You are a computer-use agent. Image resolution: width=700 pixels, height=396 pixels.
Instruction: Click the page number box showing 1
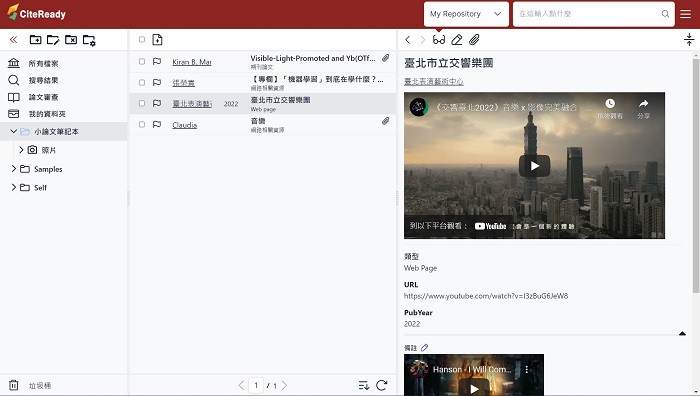click(256, 385)
